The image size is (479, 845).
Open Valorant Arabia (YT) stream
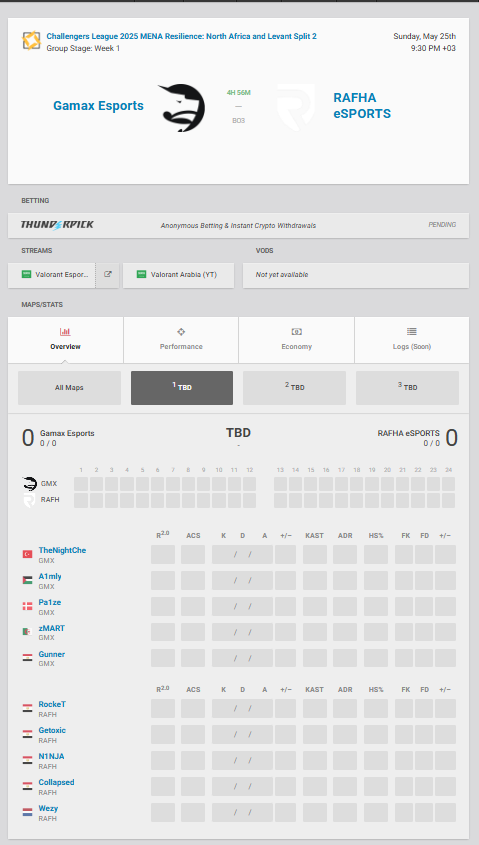[178, 275]
